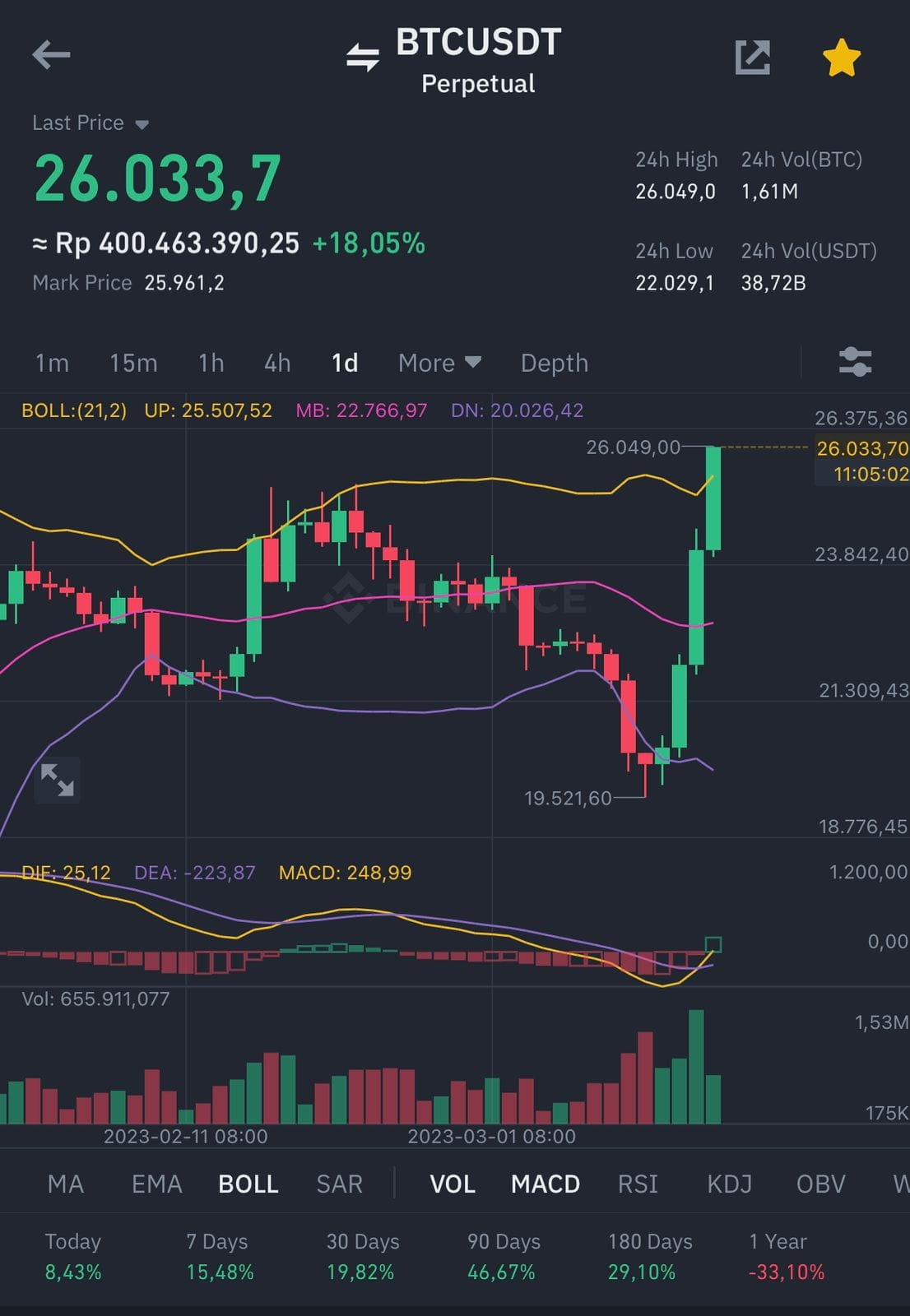910x1316 pixels.
Task: Switch to the 4h timeframe tab
Action: coord(276,362)
